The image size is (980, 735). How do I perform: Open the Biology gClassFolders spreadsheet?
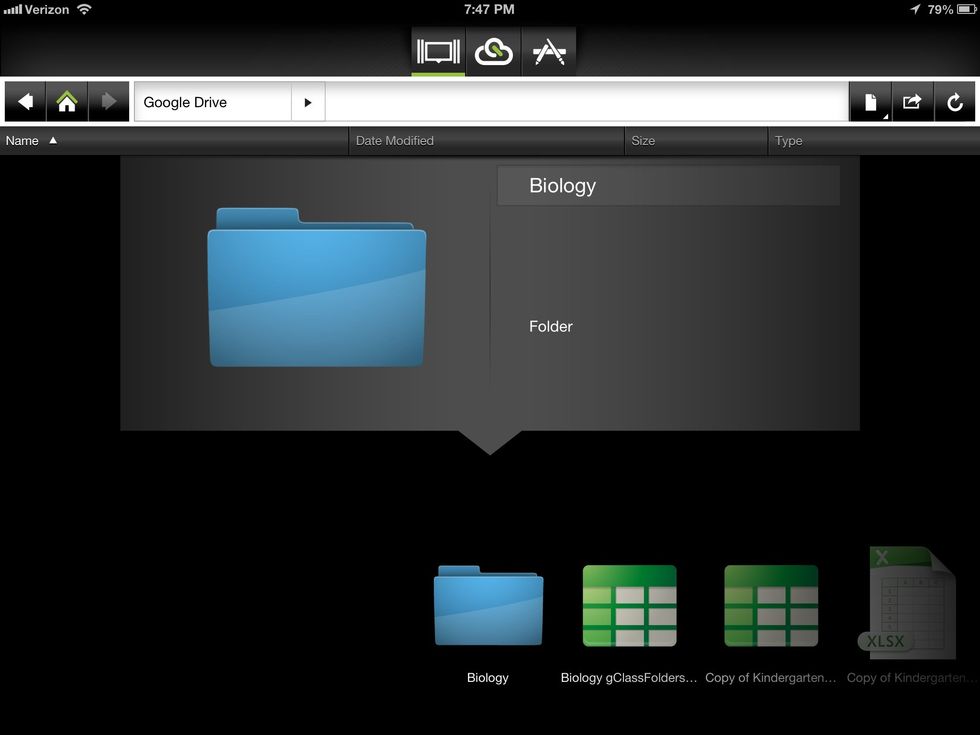tap(630, 606)
